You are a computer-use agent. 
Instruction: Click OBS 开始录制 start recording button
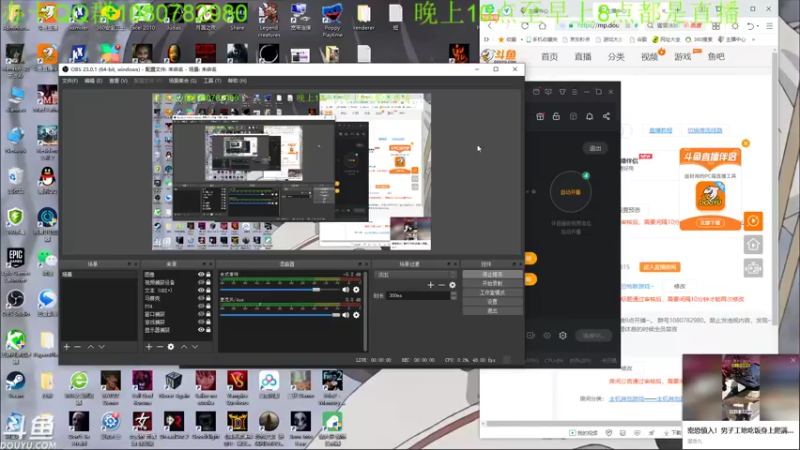492,284
